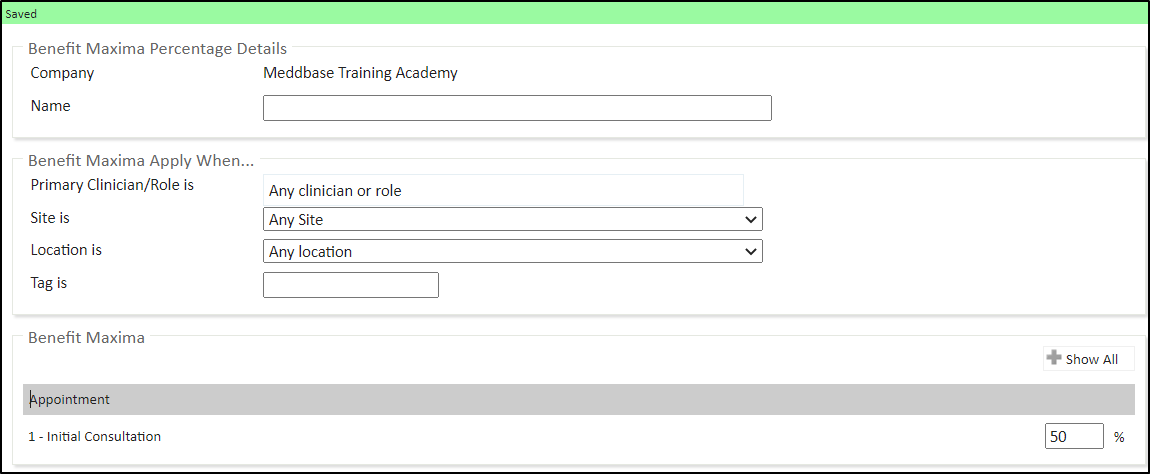This screenshot has height=474, width=1150.
Task: Select the Any clinician or role field
Action: click(x=503, y=190)
